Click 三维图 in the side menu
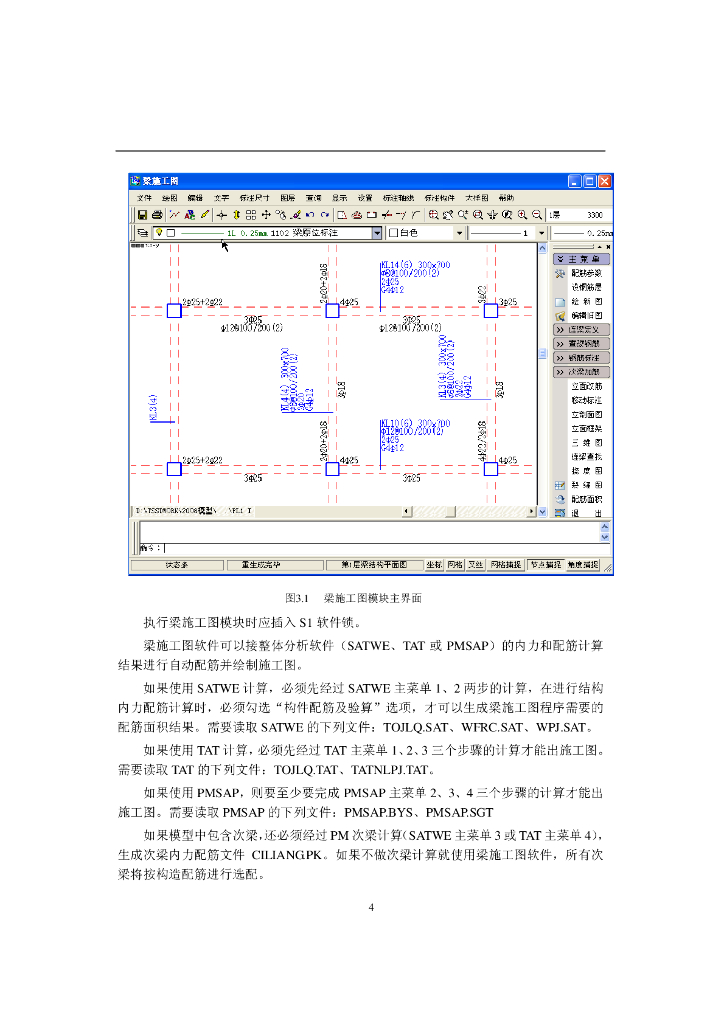Viewport: 724px width, 1024px height. [587, 443]
